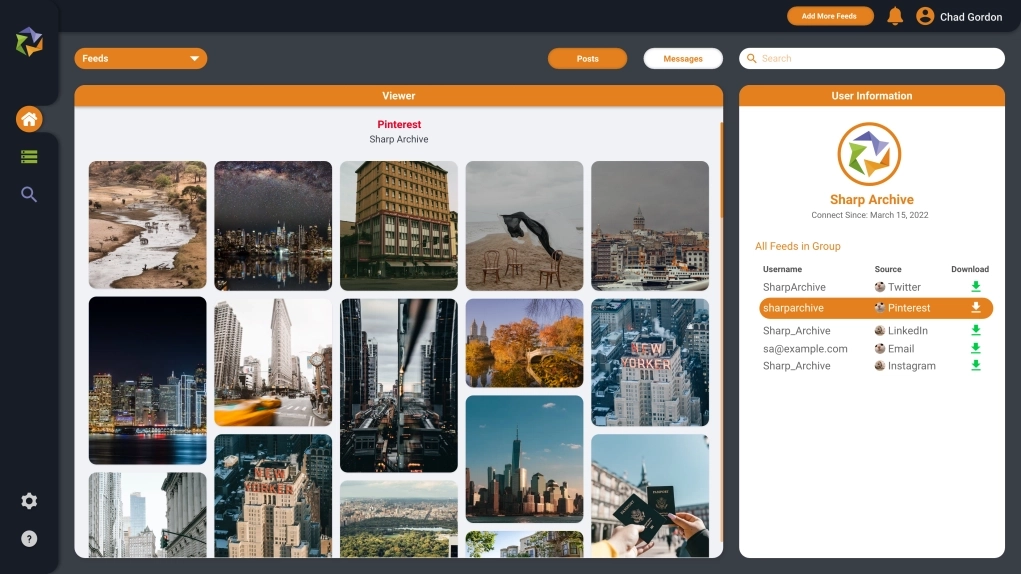Open the notifications bell
The height and width of the screenshot is (574, 1021).
895,16
